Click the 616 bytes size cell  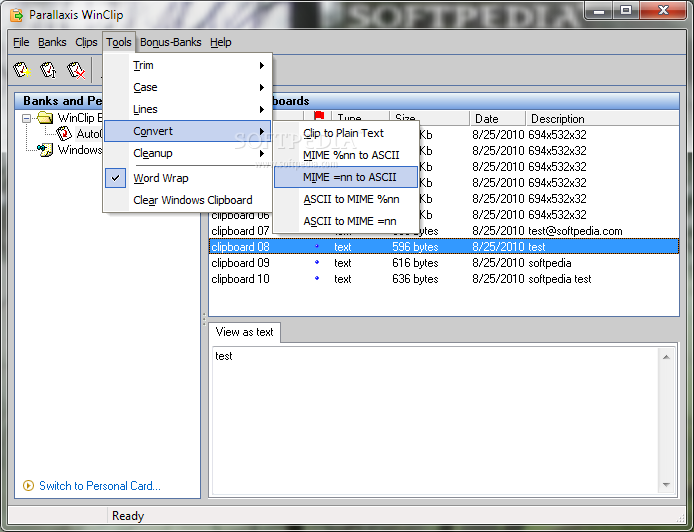click(x=415, y=263)
